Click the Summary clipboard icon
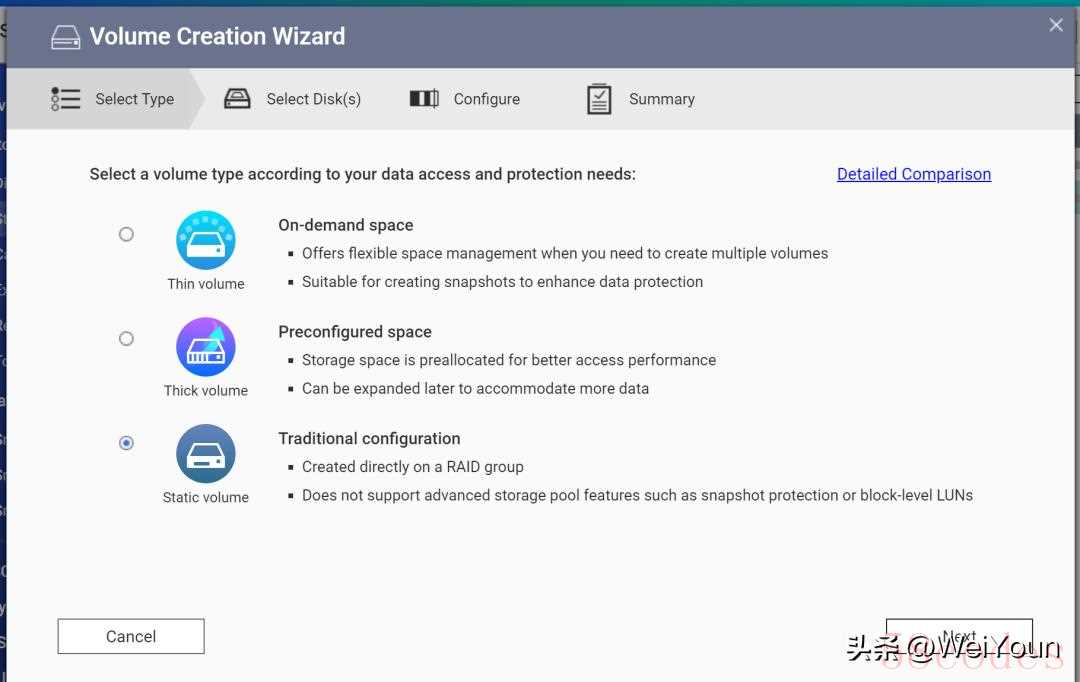Image resolution: width=1080 pixels, height=682 pixels. 599,99
